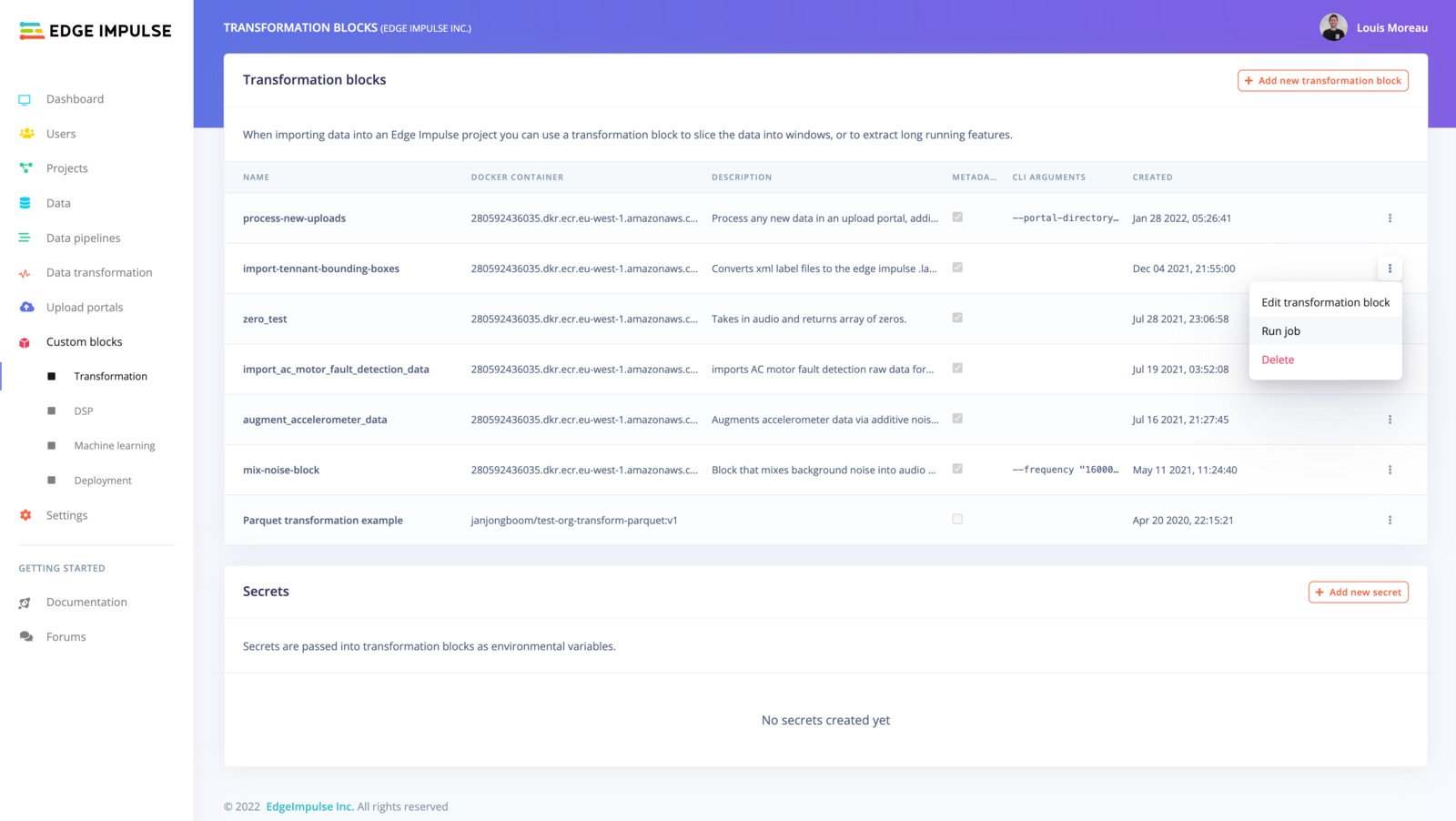Image resolution: width=1456 pixels, height=821 pixels.
Task: Toggle the metadata checkbox for Parquet transformation example
Action: coord(957,520)
